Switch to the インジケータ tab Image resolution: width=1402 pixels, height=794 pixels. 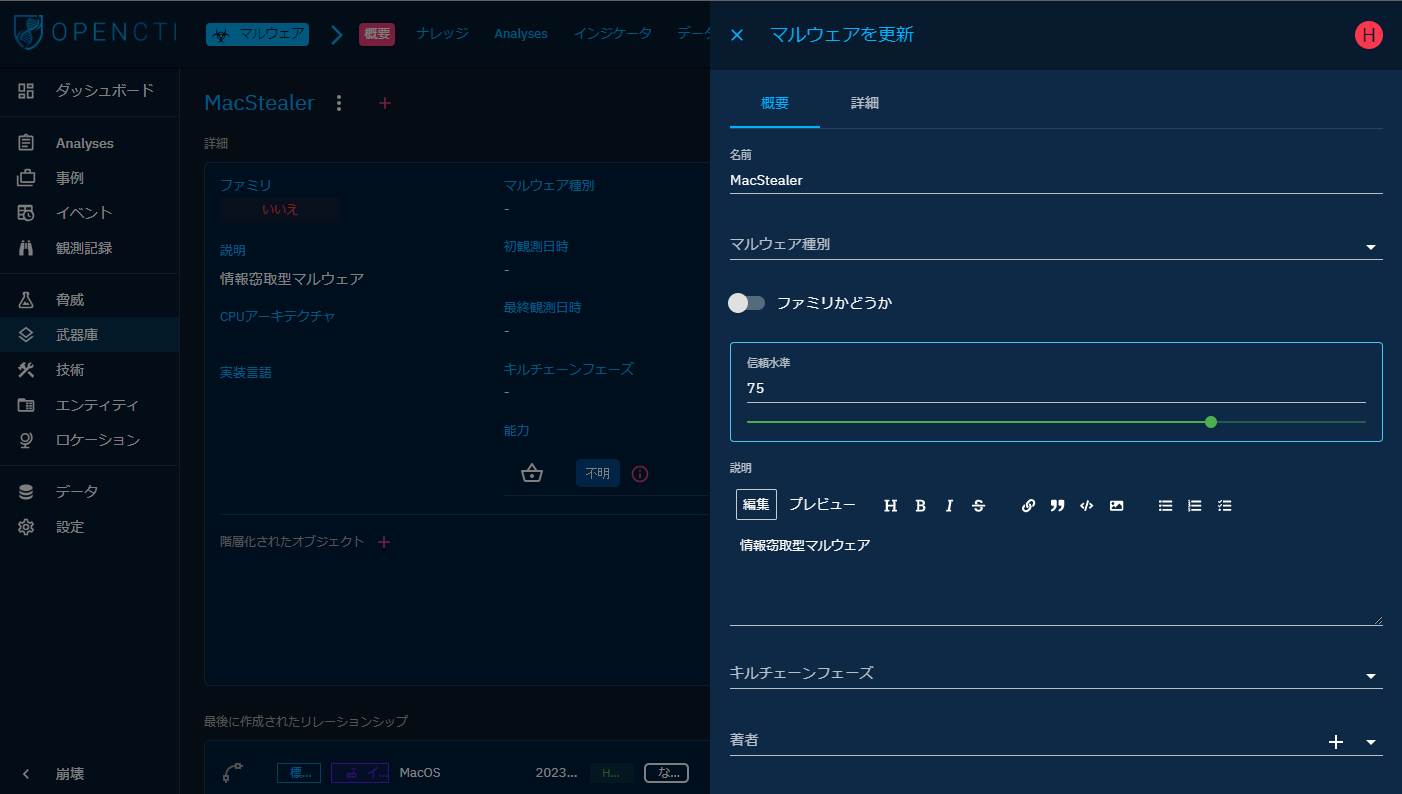613,34
